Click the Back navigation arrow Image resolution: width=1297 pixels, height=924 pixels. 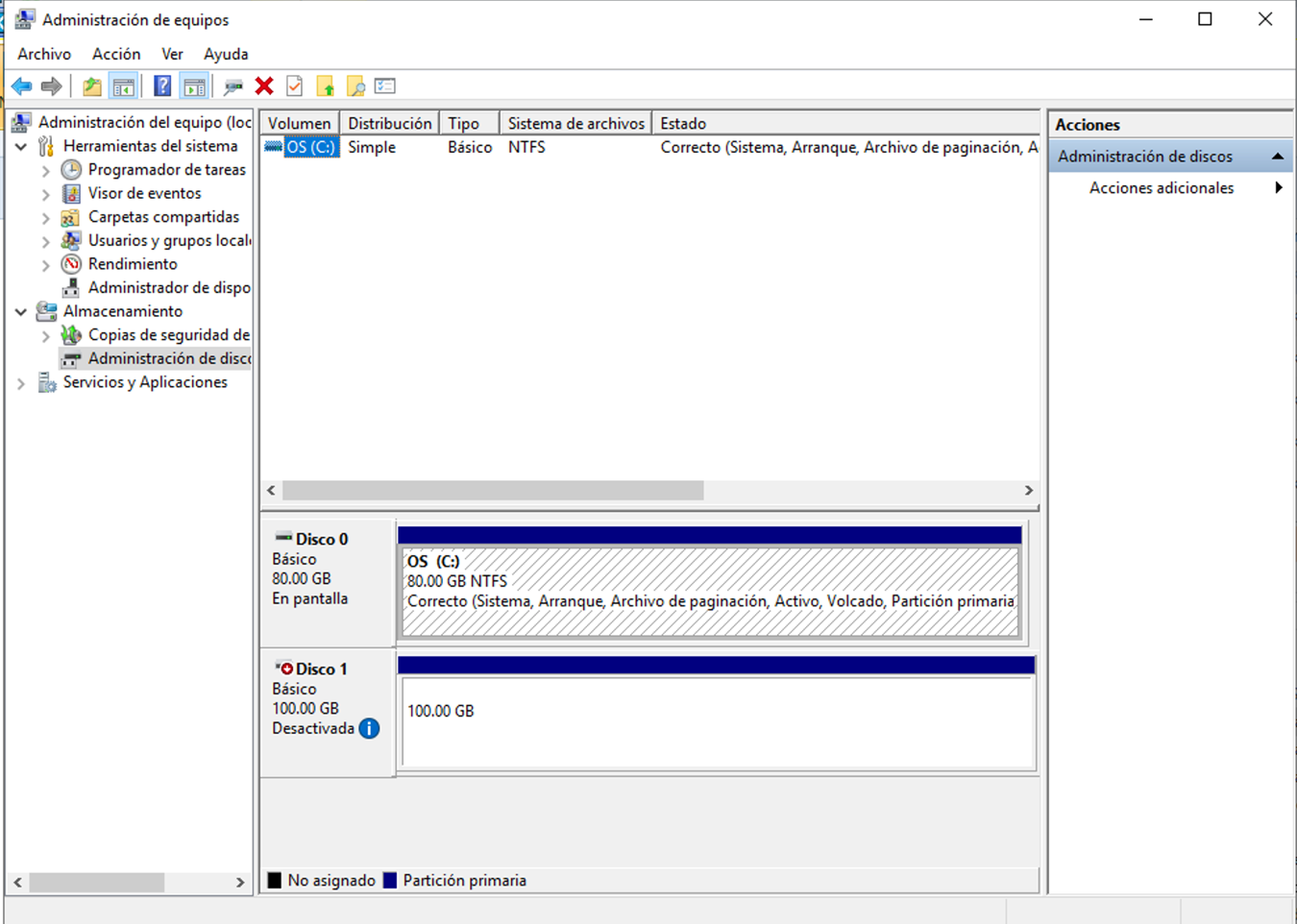[20, 85]
